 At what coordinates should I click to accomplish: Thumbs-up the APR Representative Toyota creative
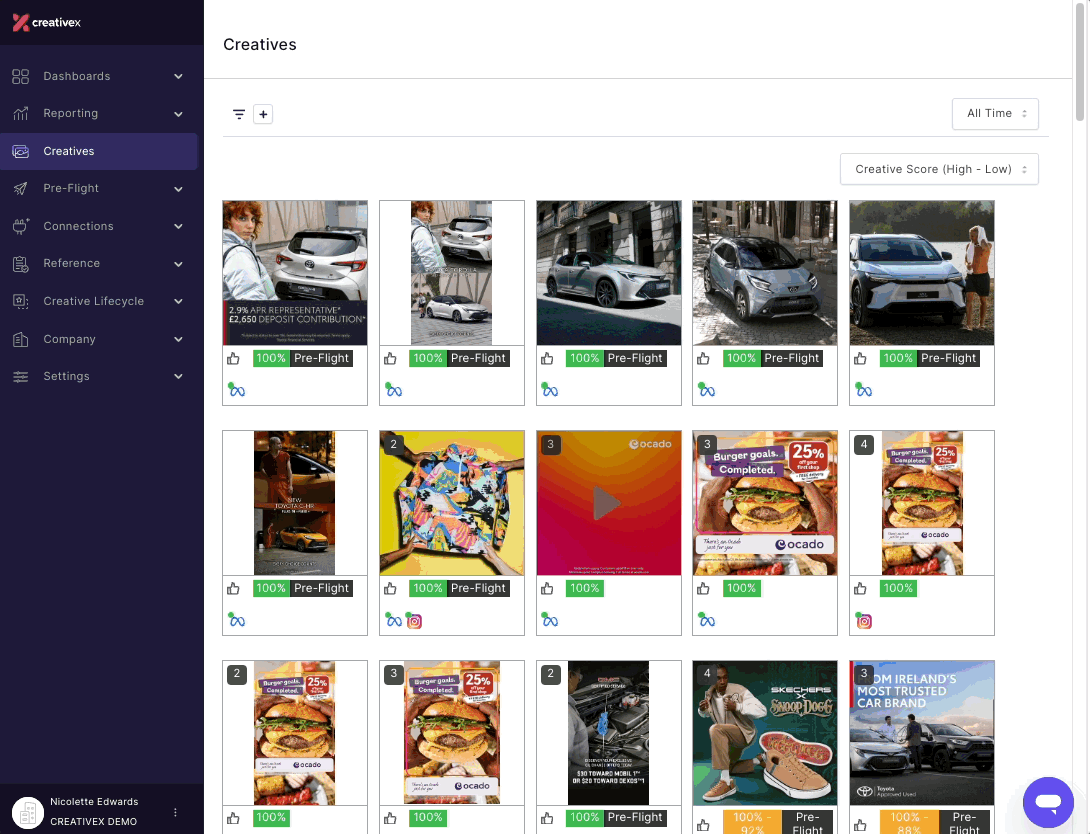(233, 359)
